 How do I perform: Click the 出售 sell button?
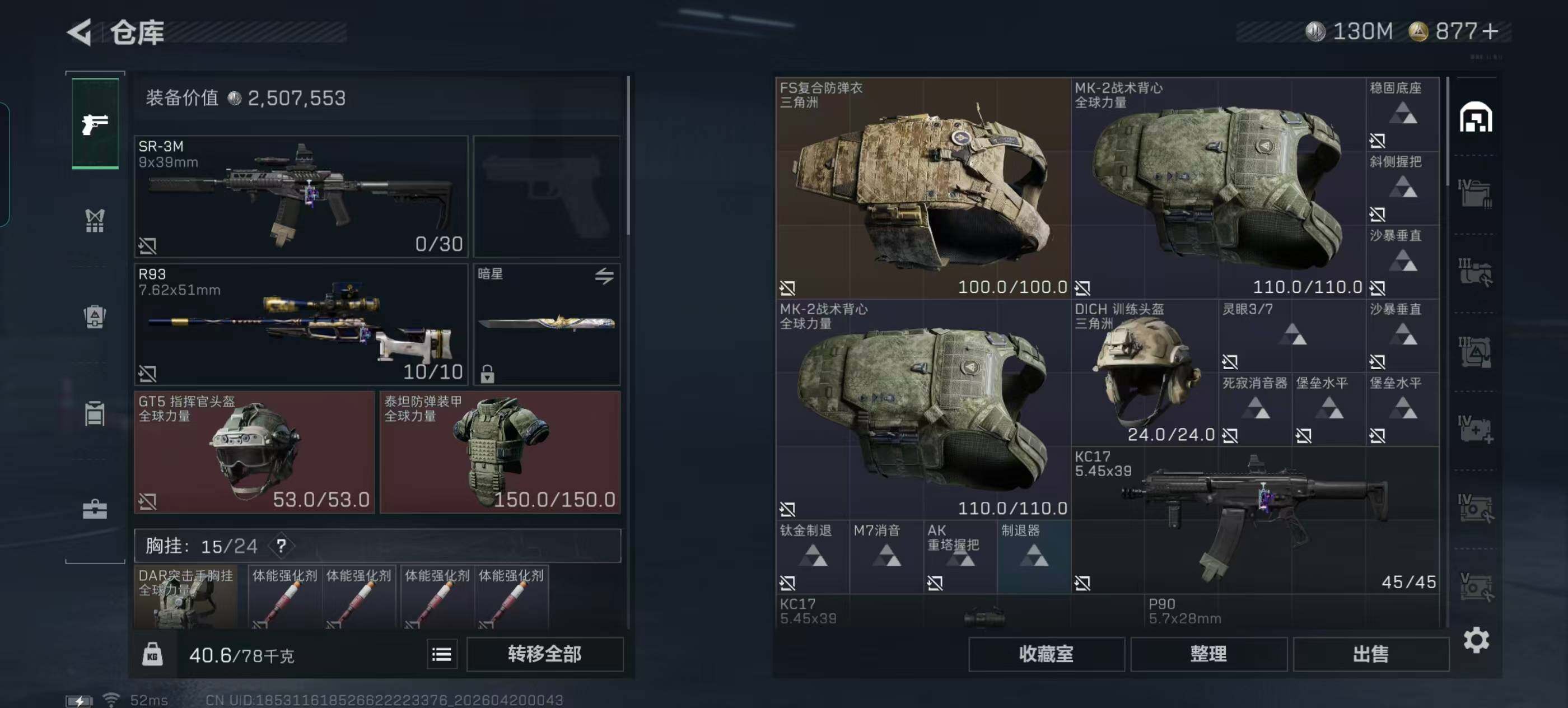1371,654
